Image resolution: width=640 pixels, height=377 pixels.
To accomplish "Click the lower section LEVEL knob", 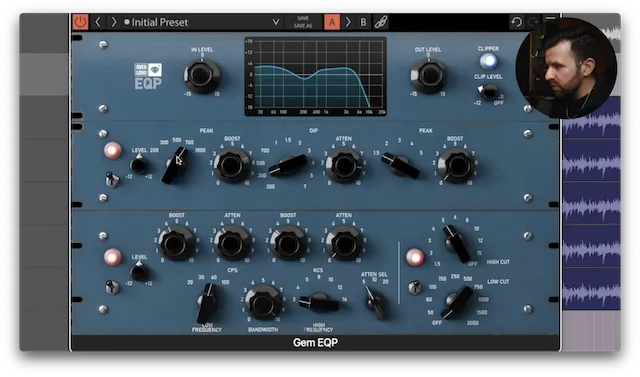I will (x=139, y=272).
